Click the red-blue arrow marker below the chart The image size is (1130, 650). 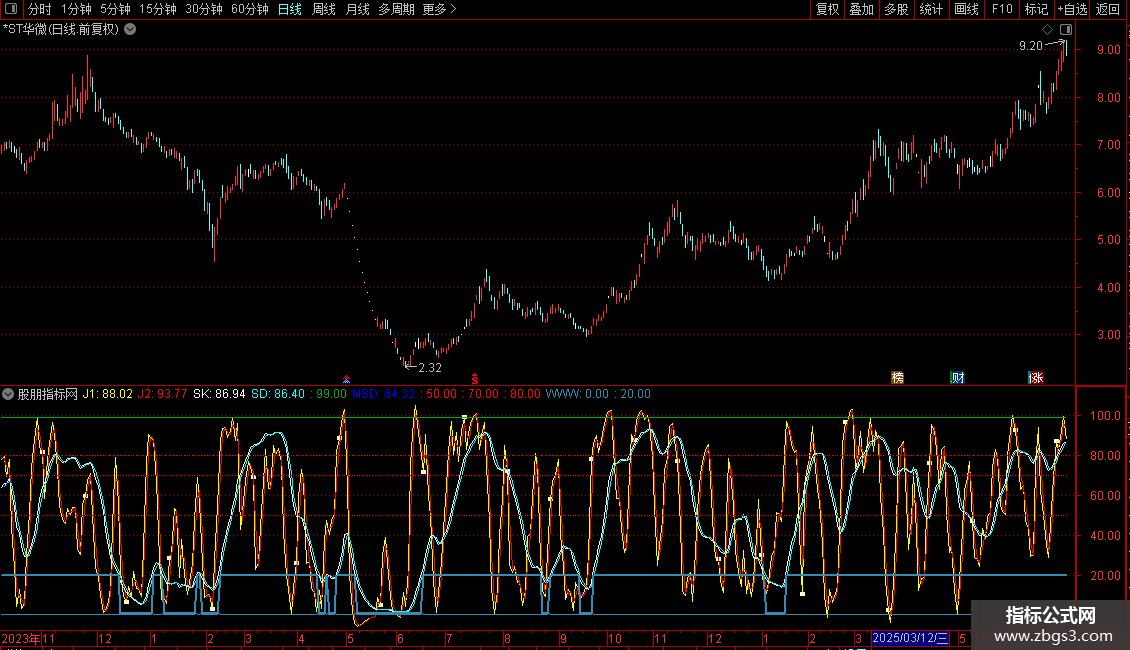[347, 379]
